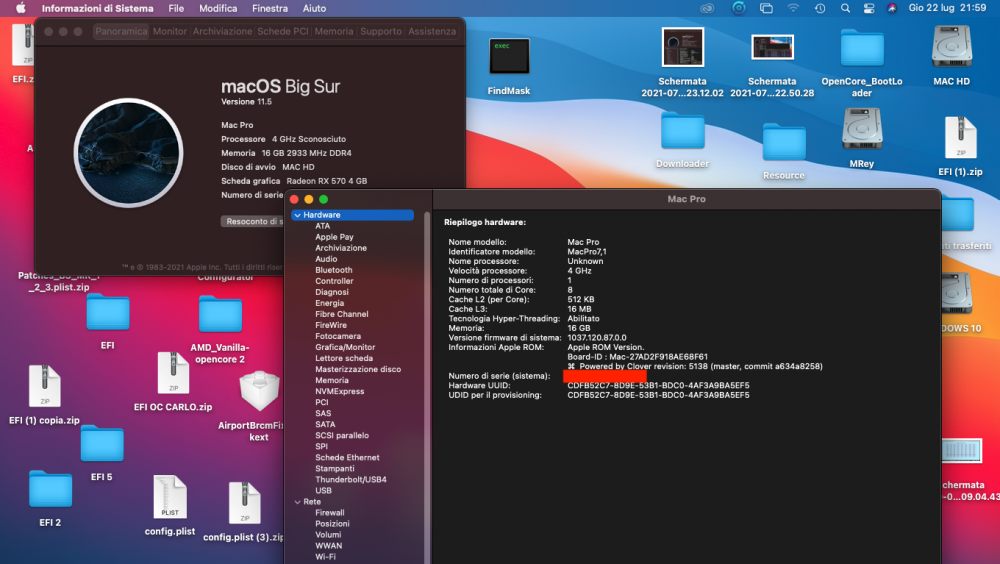
Task: Switch to the Assistenza tab
Action: click(x=432, y=31)
